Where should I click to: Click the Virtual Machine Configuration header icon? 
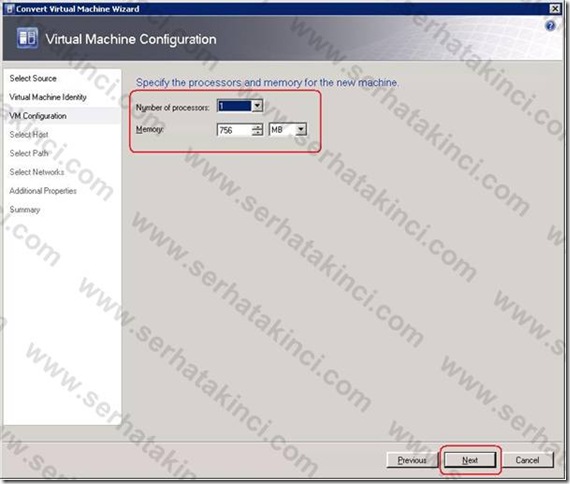pos(27,38)
